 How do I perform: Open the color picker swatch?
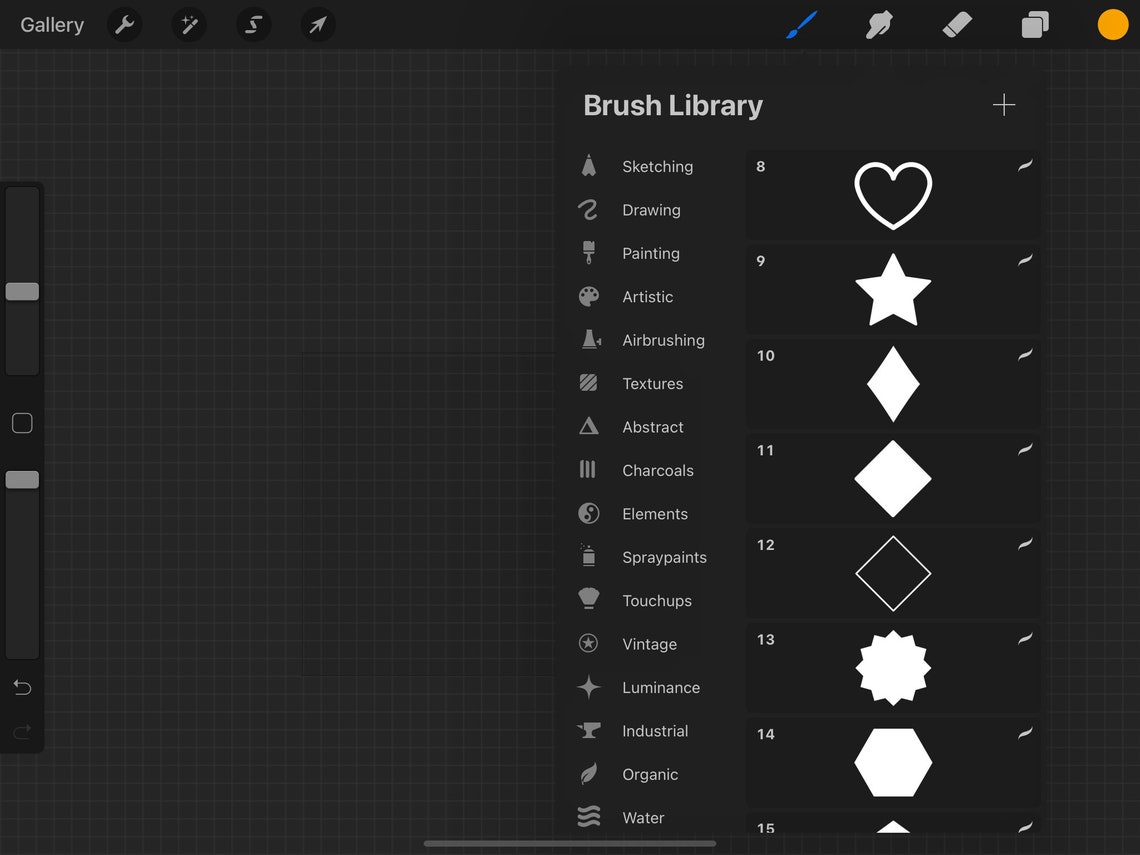(1113, 24)
